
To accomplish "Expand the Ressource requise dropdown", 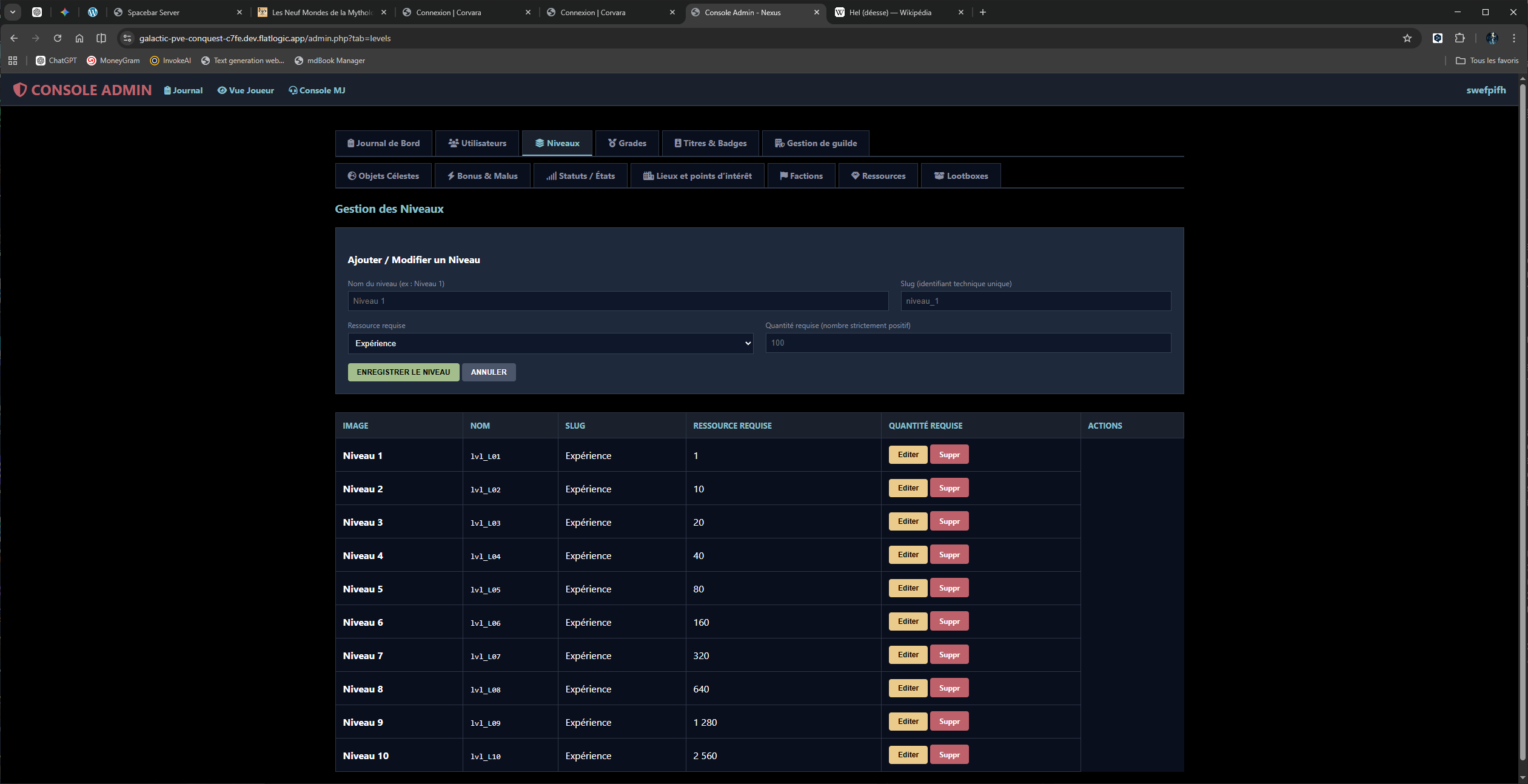I will tap(550, 343).
